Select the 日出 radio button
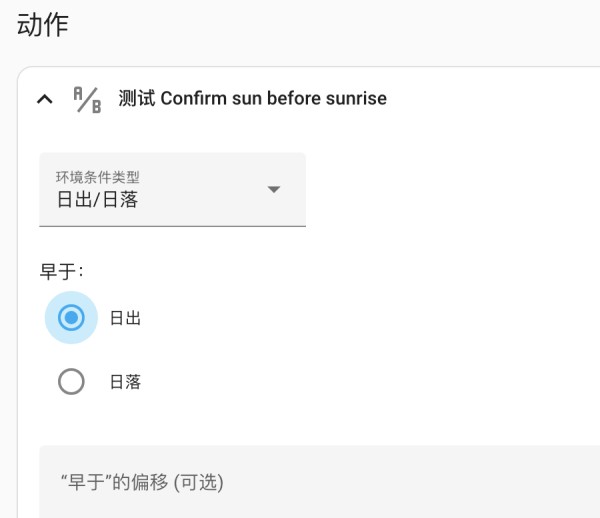The image size is (600, 518). pos(71,318)
